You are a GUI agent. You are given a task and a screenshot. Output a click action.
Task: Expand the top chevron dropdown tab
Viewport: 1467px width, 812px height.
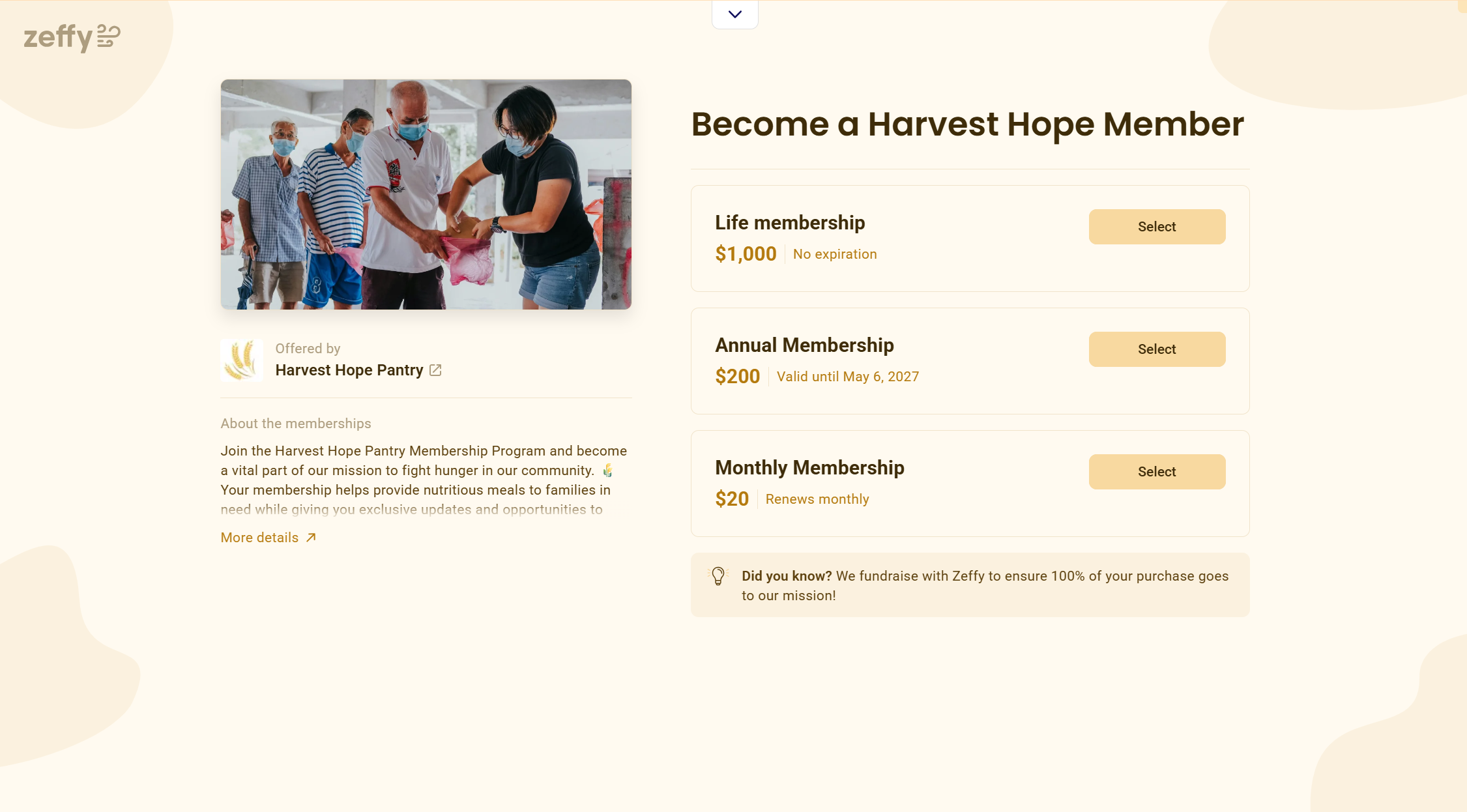click(734, 14)
